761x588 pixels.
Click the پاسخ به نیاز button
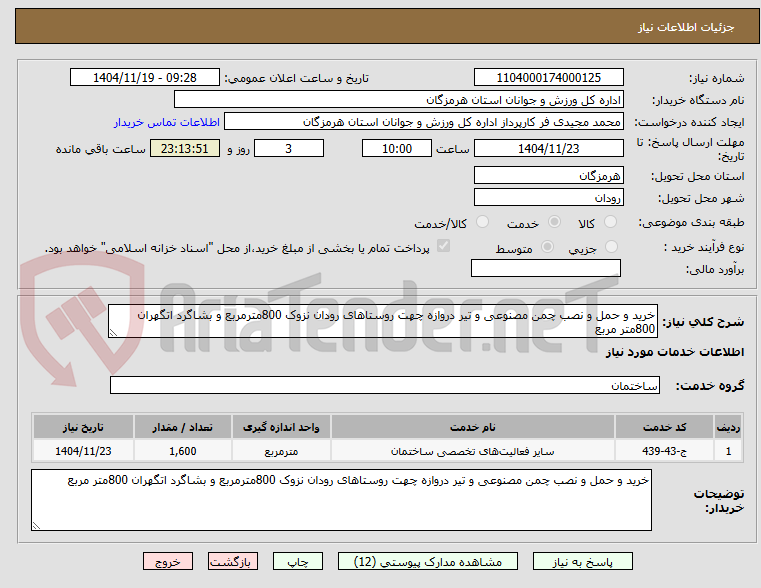[x=582, y=561]
